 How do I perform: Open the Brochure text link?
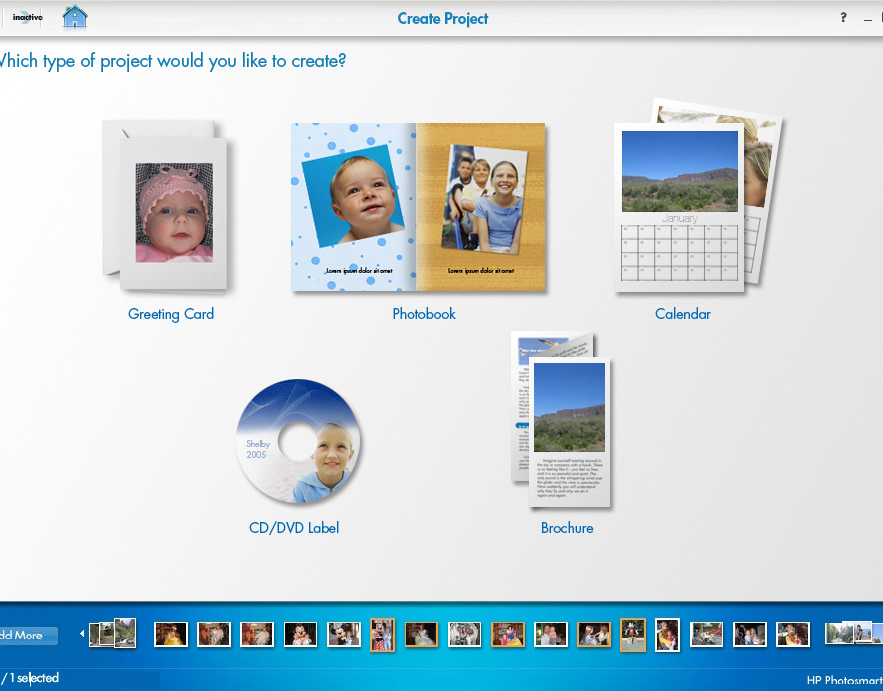click(x=567, y=528)
